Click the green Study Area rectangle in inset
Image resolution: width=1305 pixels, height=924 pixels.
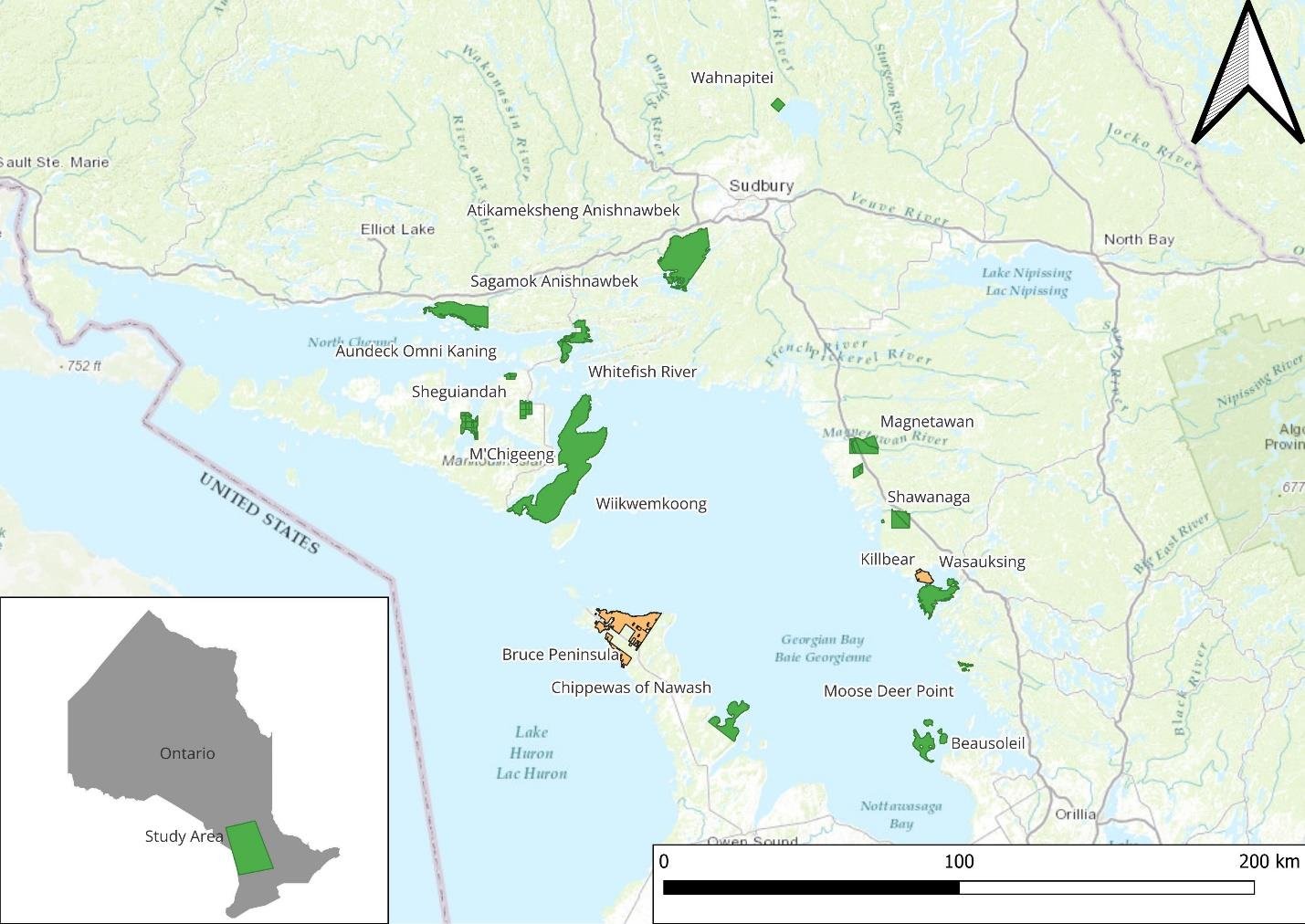(249, 848)
